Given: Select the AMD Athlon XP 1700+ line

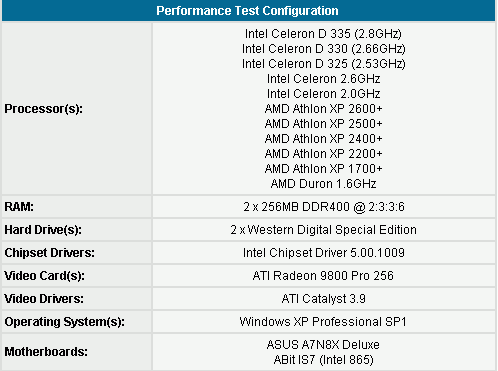Looking at the screenshot, I should pyautogui.click(x=323, y=169).
